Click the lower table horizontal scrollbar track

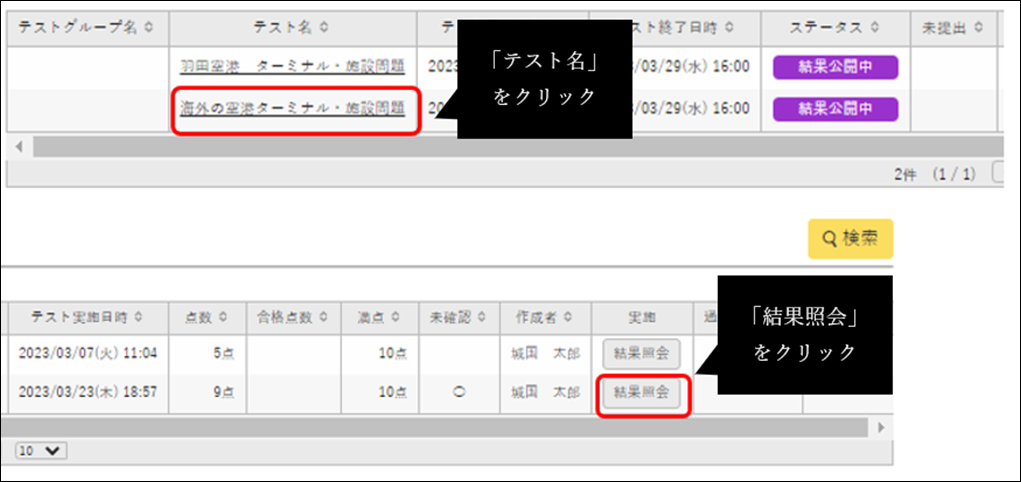(434, 427)
